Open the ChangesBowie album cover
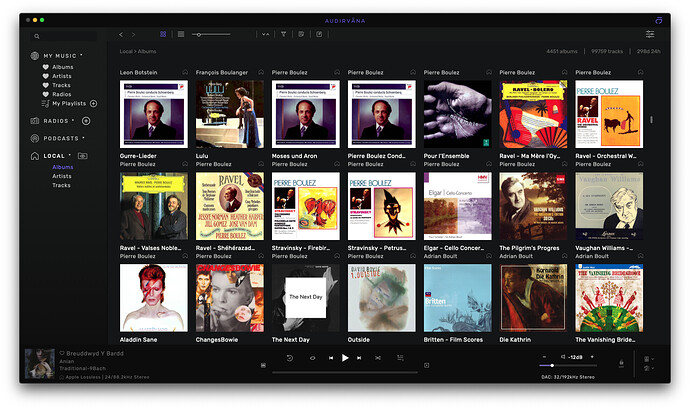Screen dimensions: 690x409 (x=230, y=298)
